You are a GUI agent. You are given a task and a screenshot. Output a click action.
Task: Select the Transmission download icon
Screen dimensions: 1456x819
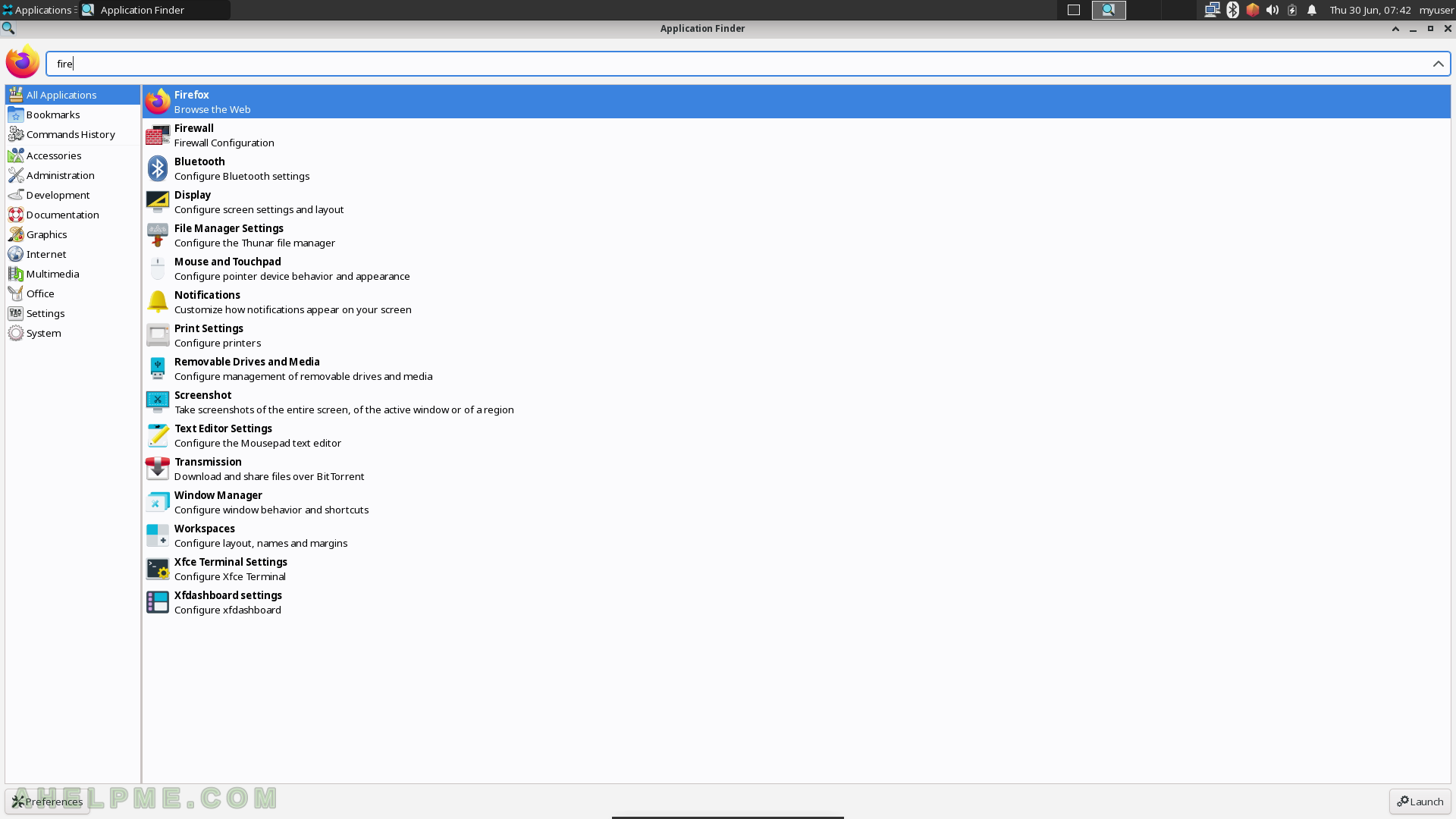[x=158, y=469]
